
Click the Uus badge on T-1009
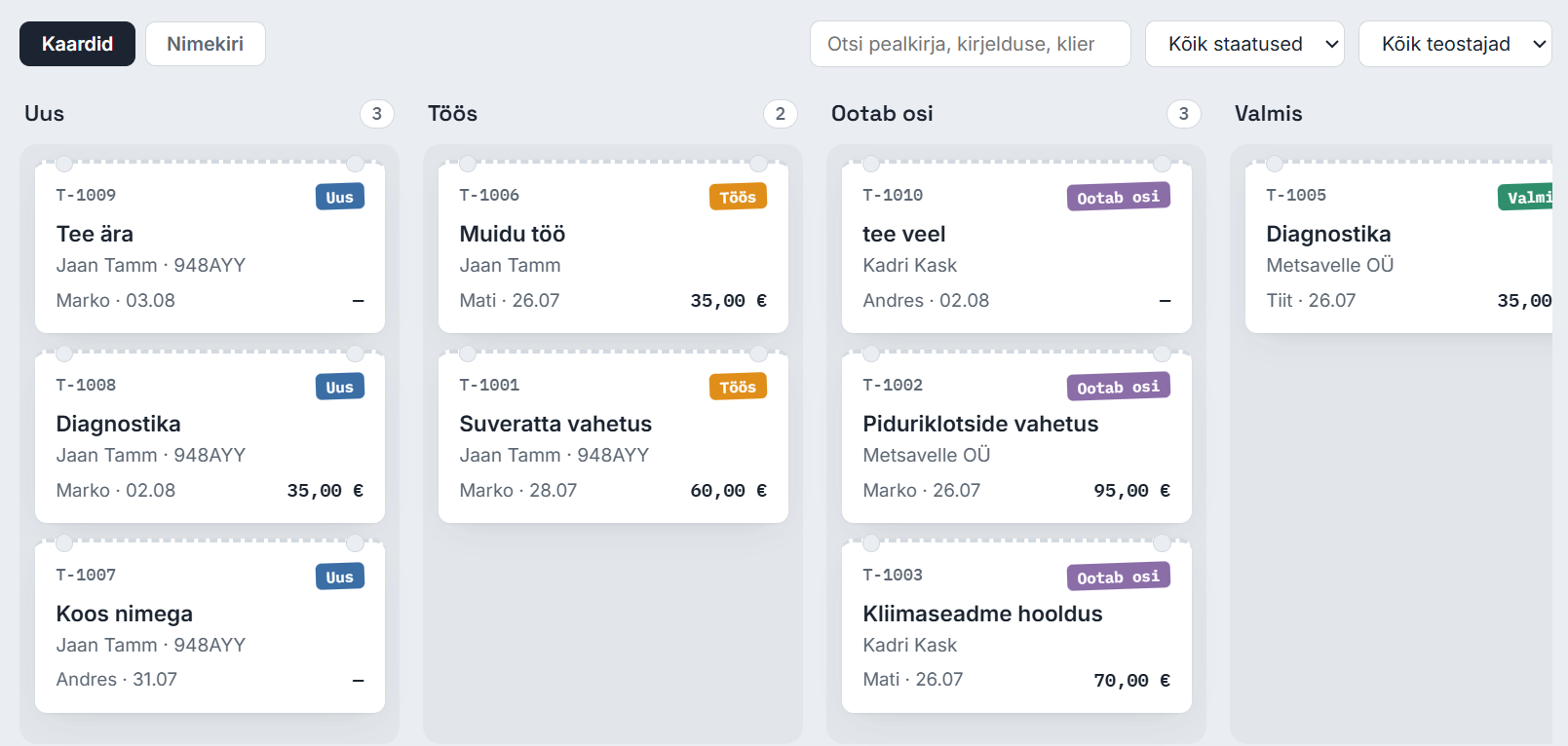click(340, 197)
